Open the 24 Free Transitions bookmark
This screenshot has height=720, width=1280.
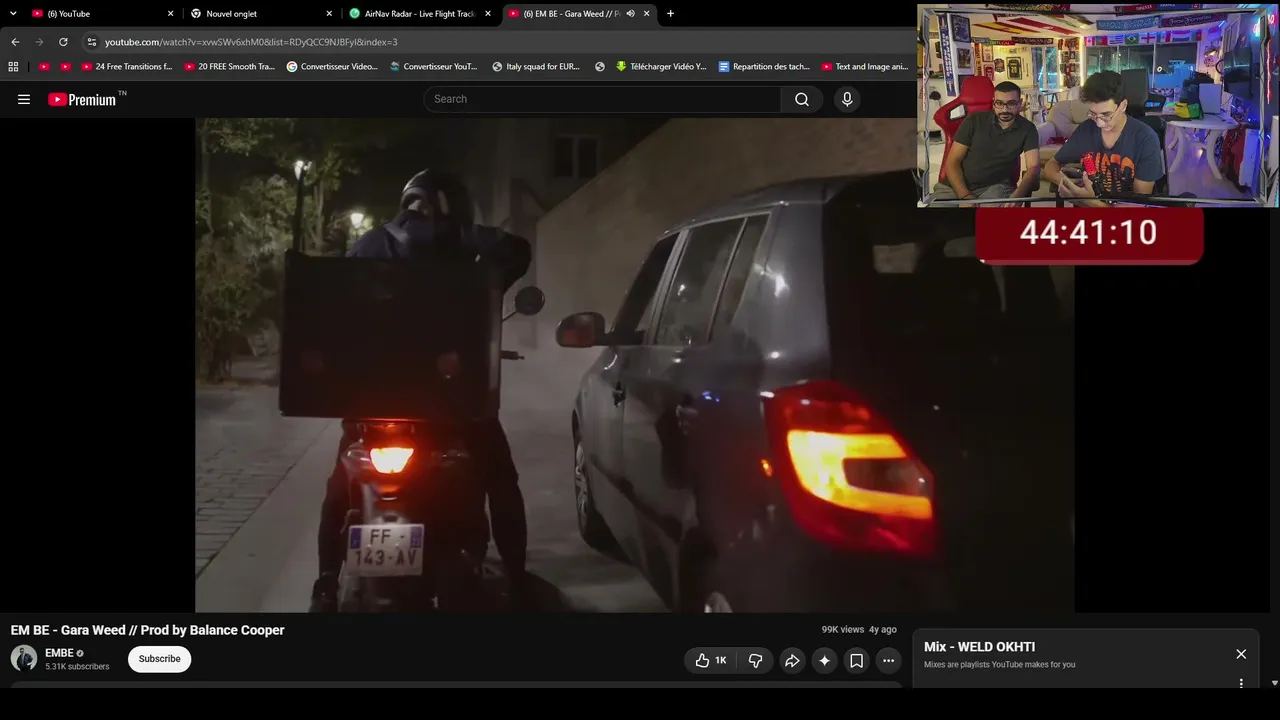click(127, 67)
